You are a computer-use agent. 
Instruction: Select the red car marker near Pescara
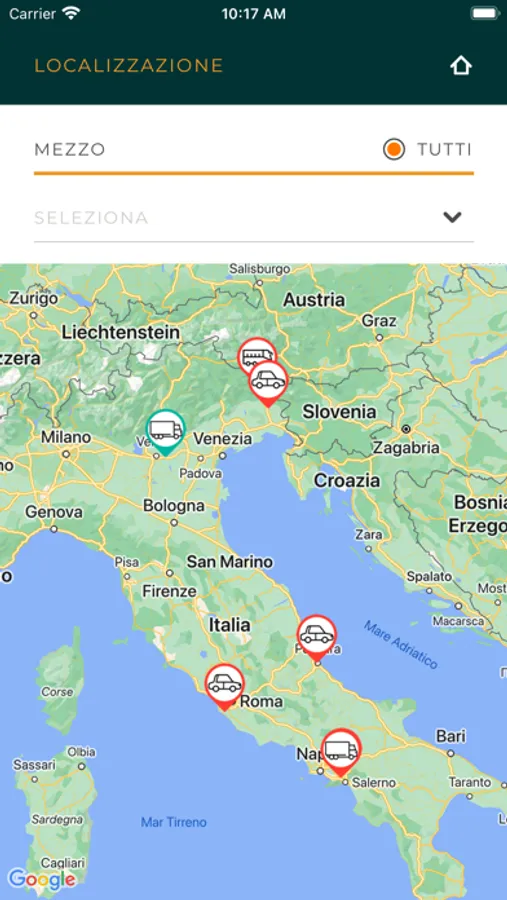point(316,638)
